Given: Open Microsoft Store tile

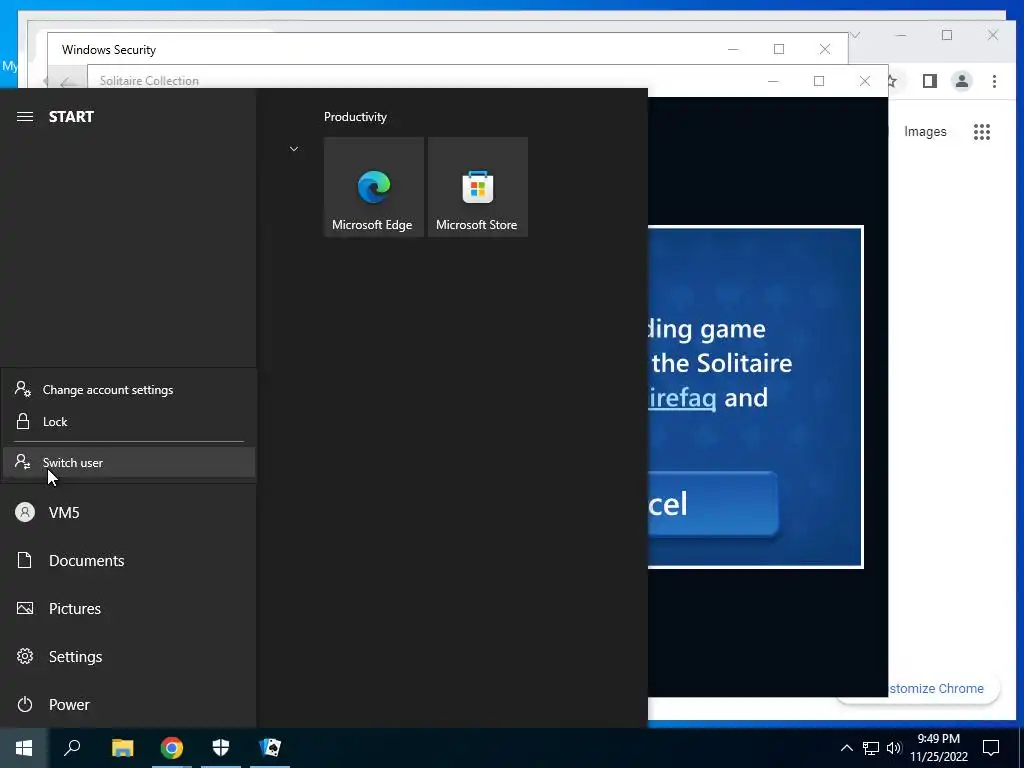Looking at the screenshot, I should pos(477,187).
